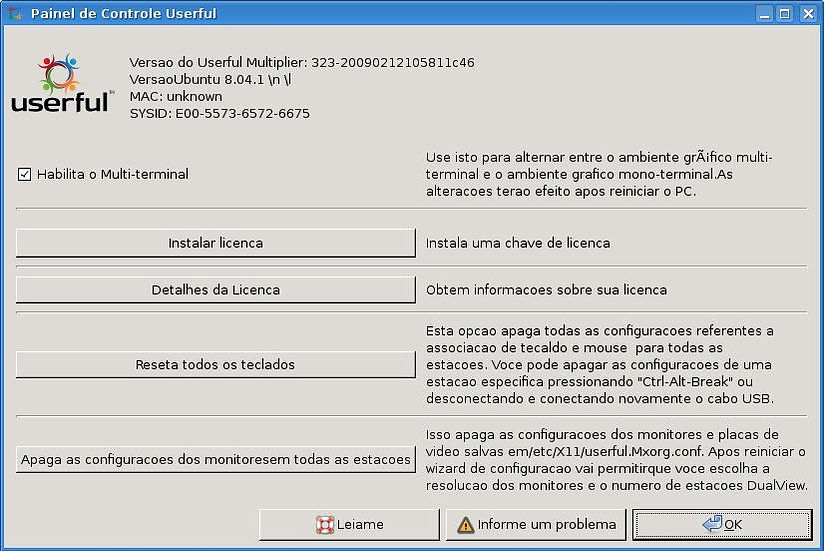
Task: Click the VersaoUbuntu 8.04.1 text
Action: (x=210, y=80)
